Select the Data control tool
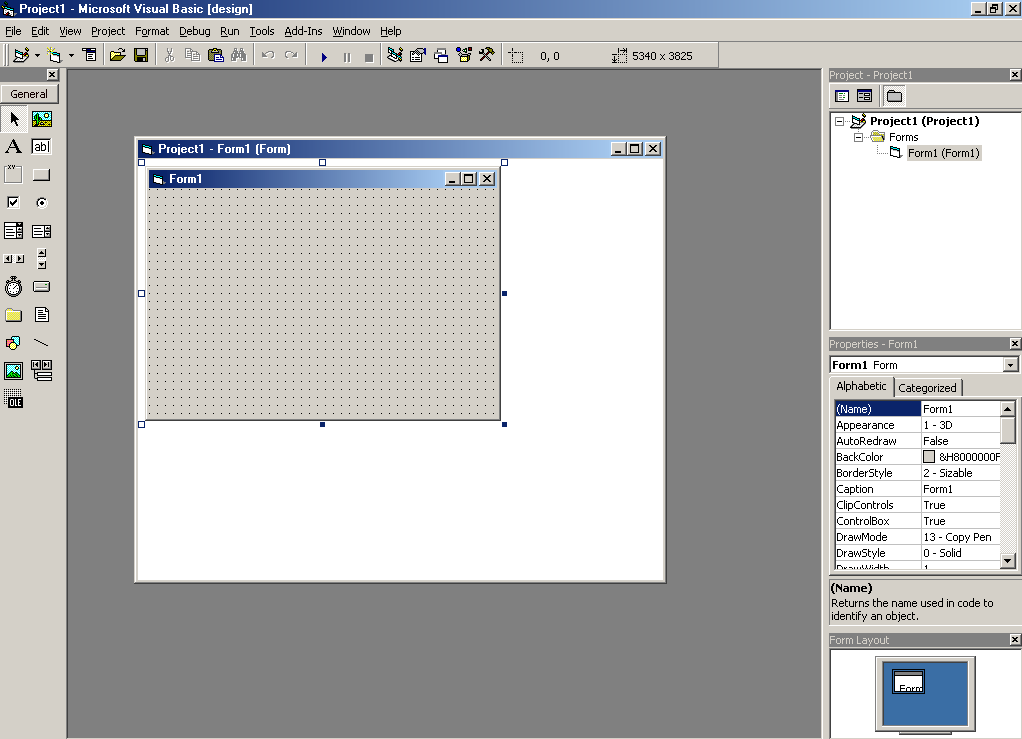This screenshot has width=1022, height=739. point(42,371)
